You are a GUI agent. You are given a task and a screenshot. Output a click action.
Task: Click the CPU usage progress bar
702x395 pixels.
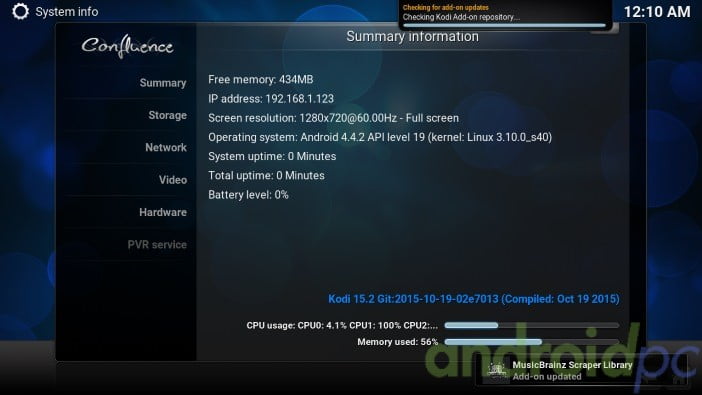click(531, 326)
